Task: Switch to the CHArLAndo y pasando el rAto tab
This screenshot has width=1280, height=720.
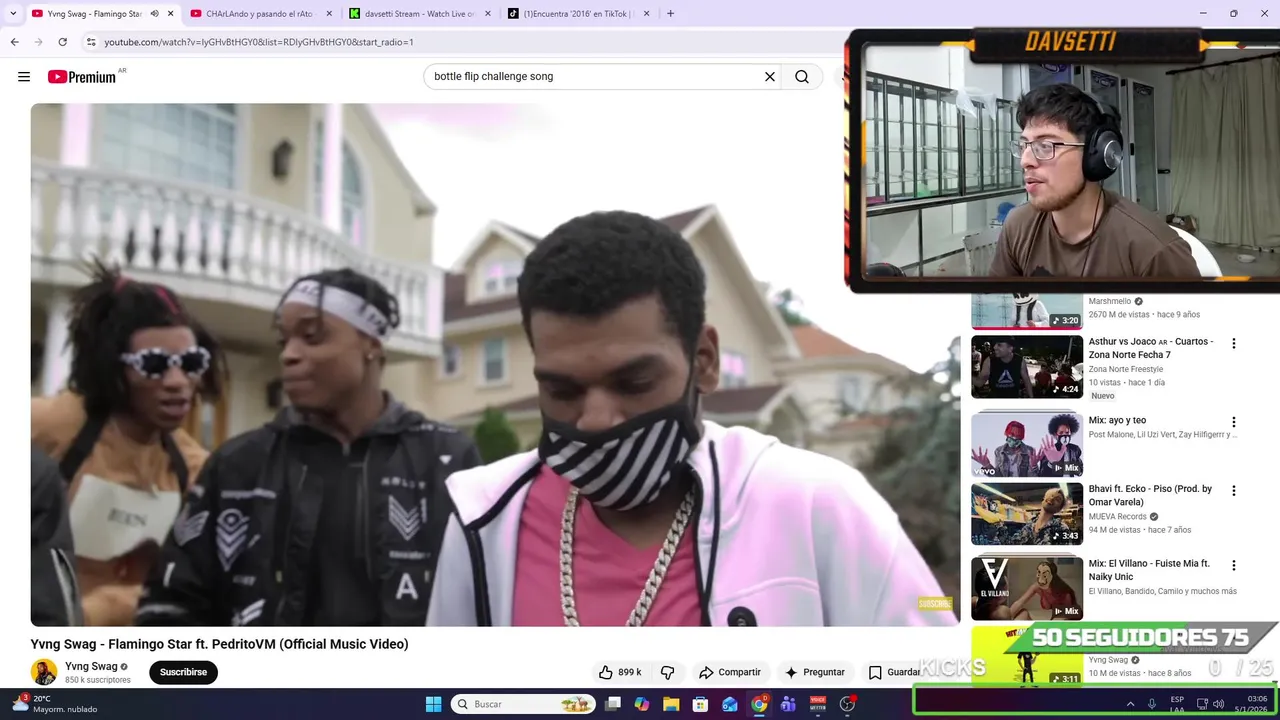Action: click(259, 14)
